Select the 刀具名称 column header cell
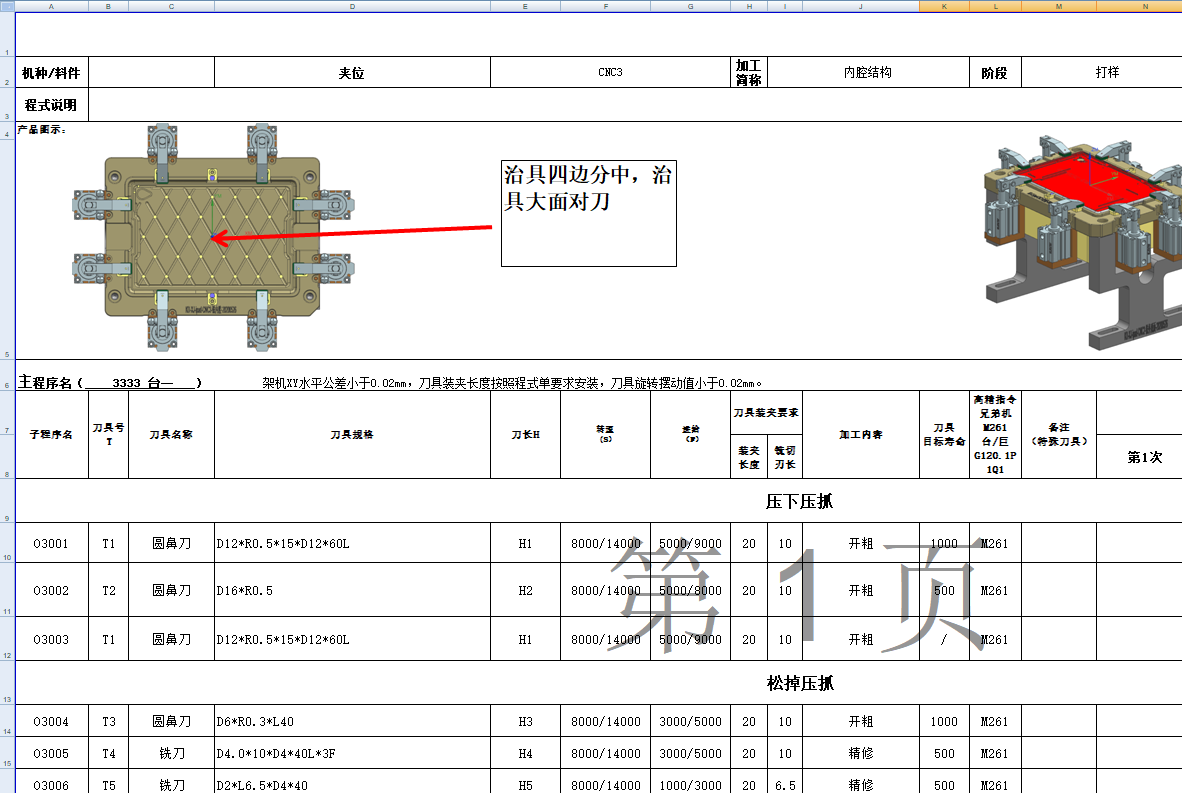The width and height of the screenshot is (1182, 793). pos(171,434)
